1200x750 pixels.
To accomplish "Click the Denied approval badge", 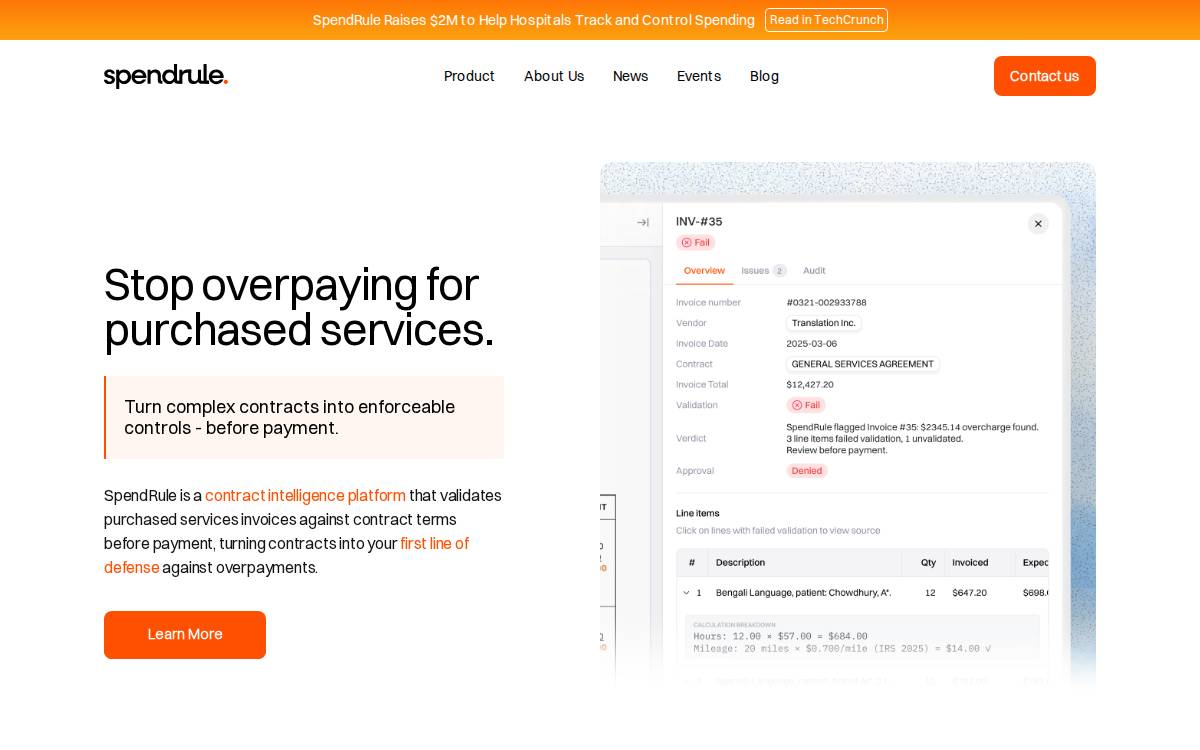I will 807,471.
